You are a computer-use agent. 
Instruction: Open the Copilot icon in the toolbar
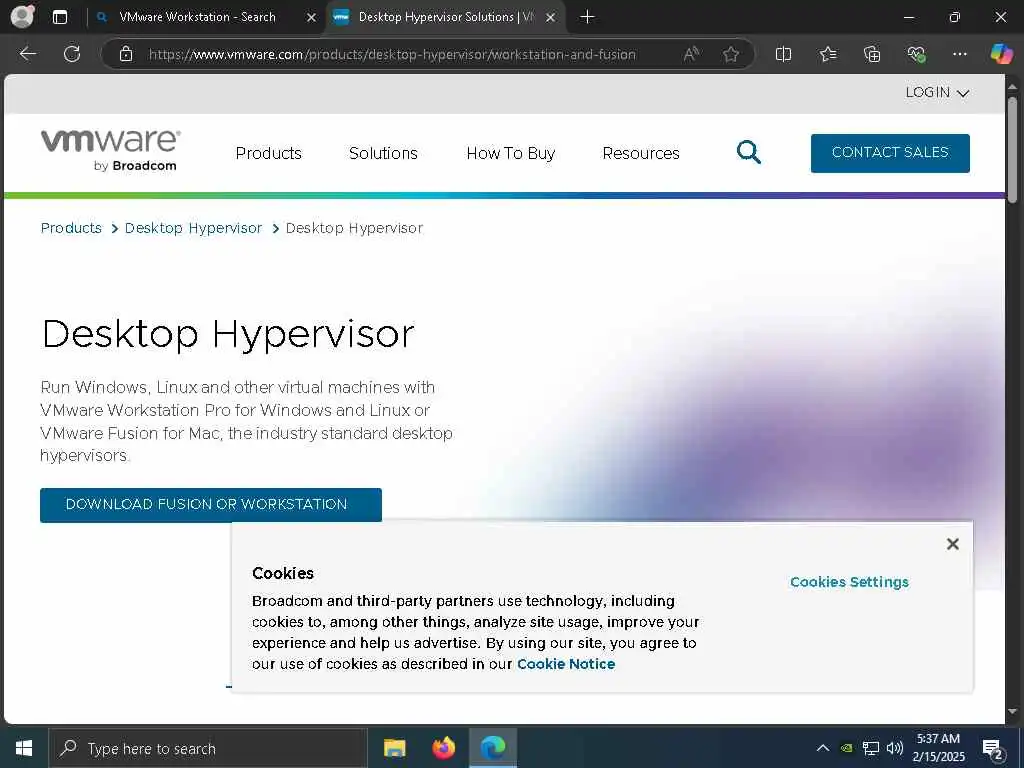1001,54
